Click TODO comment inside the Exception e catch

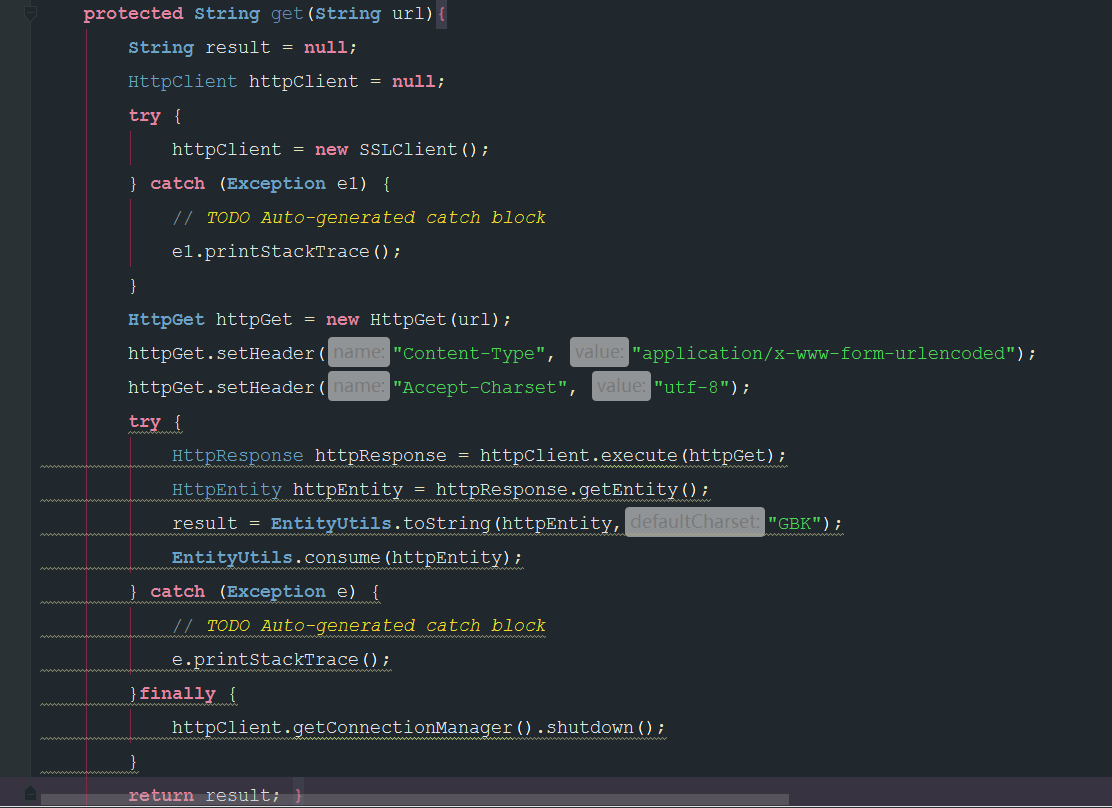click(359, 626)
